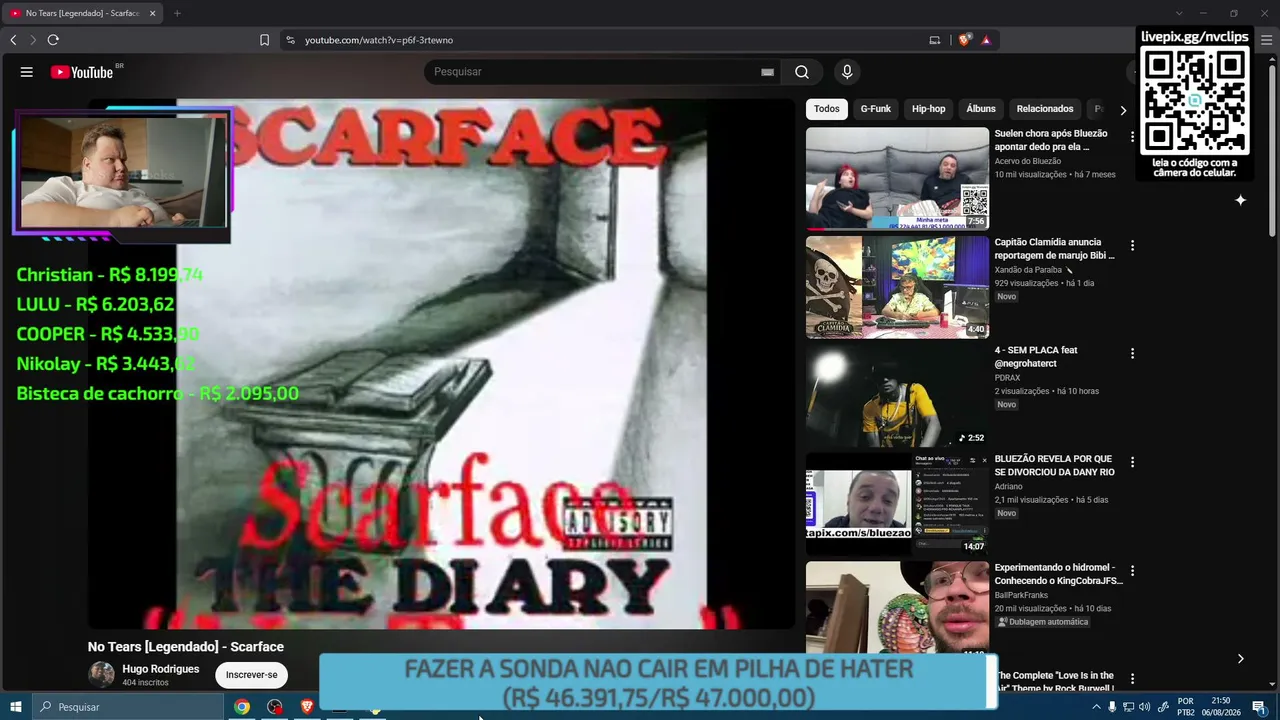Open video titled Suelen chora após Bluezão
Screen dimensions: 1280x720
click(x=1051, y=140)
